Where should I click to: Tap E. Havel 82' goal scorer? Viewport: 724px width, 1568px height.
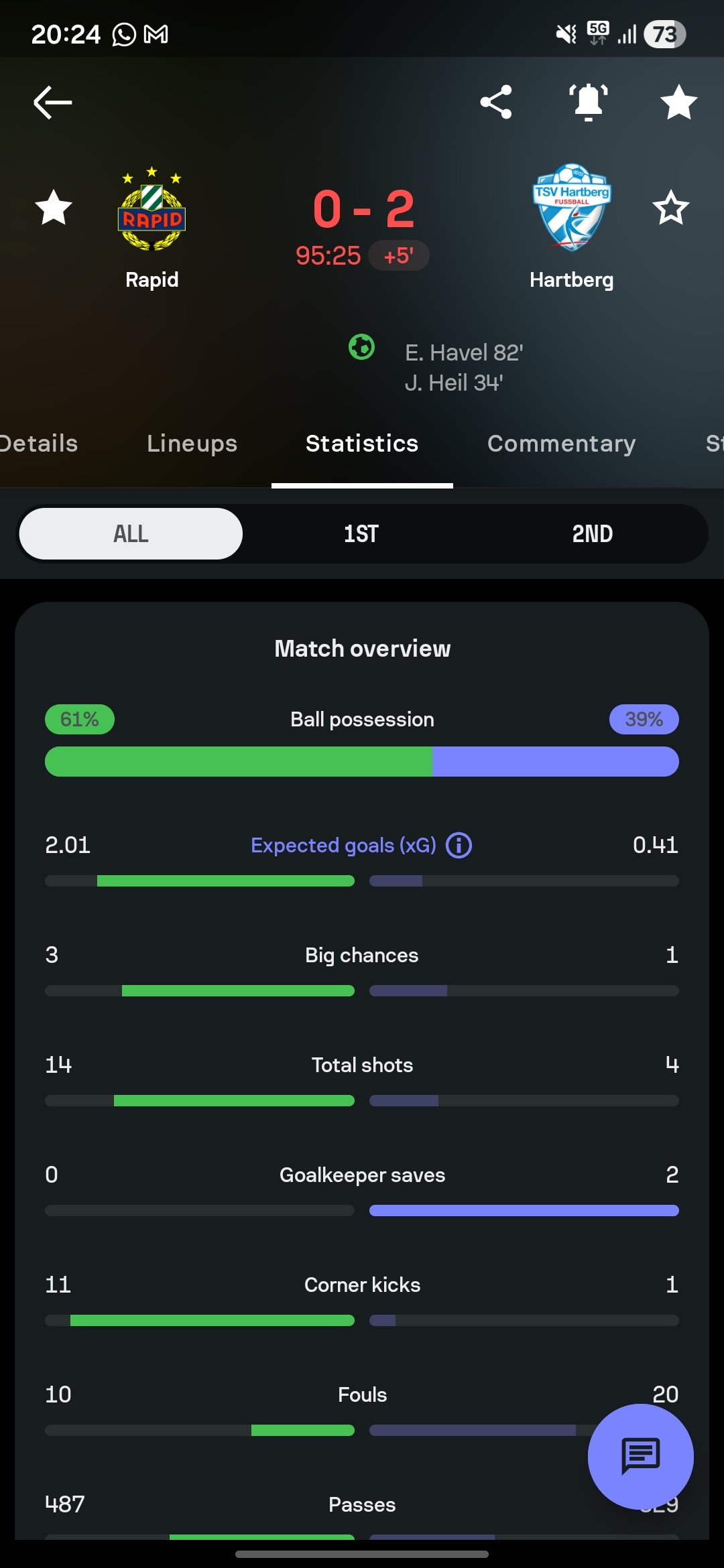pyautogui.click(x=464, y=352)
